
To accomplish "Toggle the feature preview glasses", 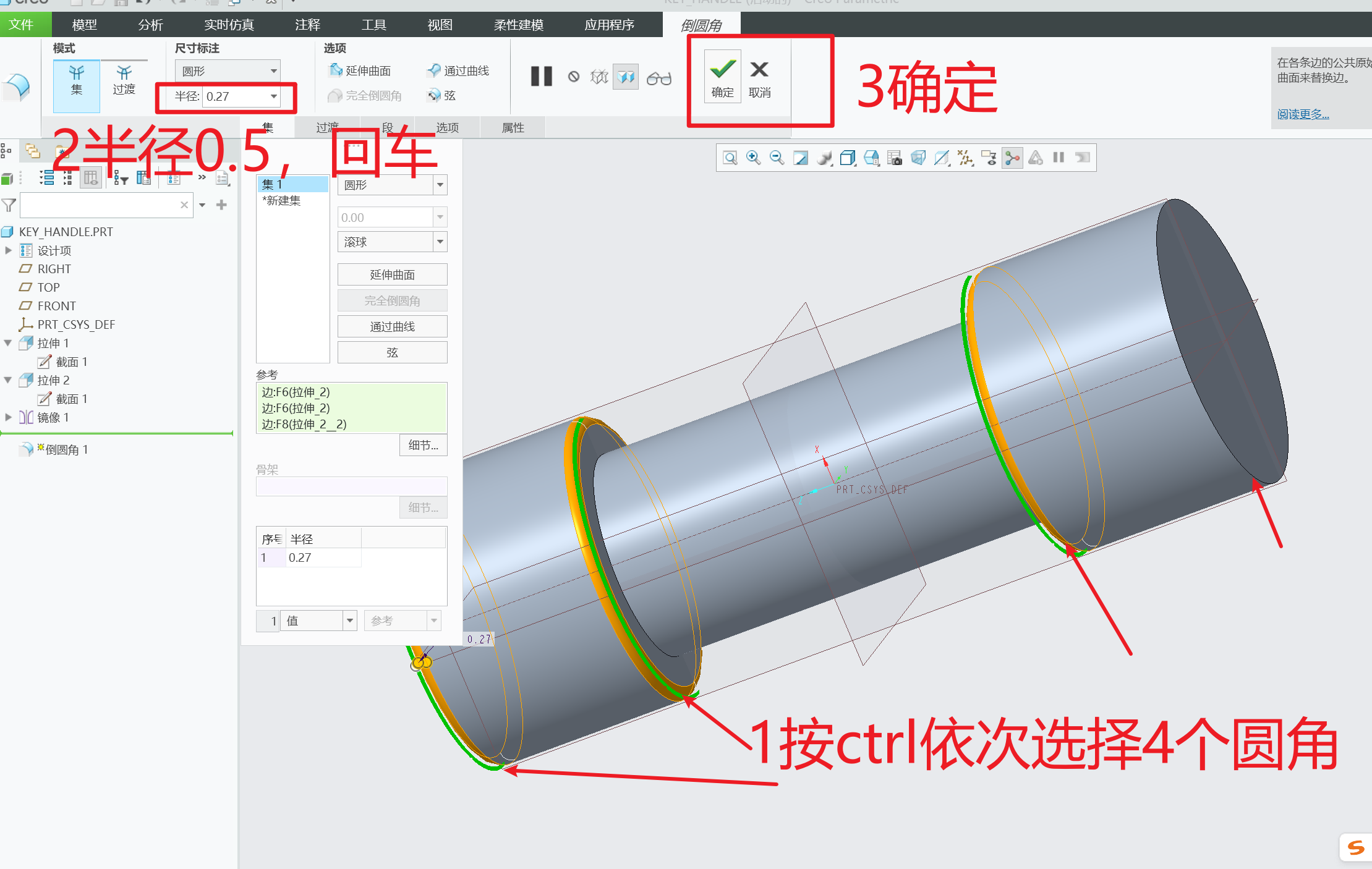I will (x=658, y=78).
